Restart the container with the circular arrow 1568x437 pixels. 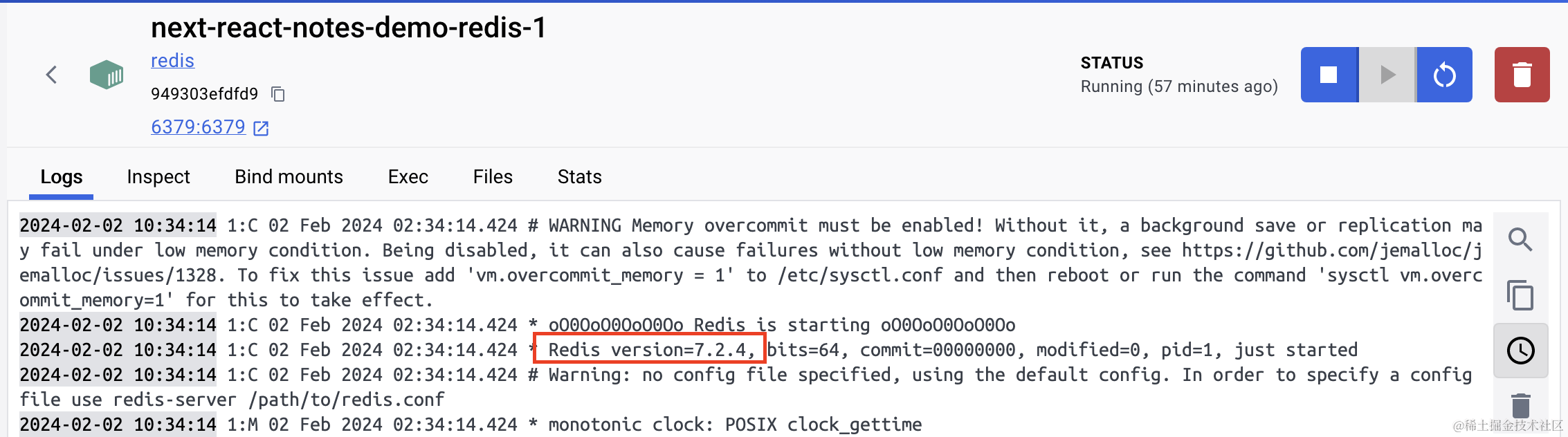[1444, 75]
